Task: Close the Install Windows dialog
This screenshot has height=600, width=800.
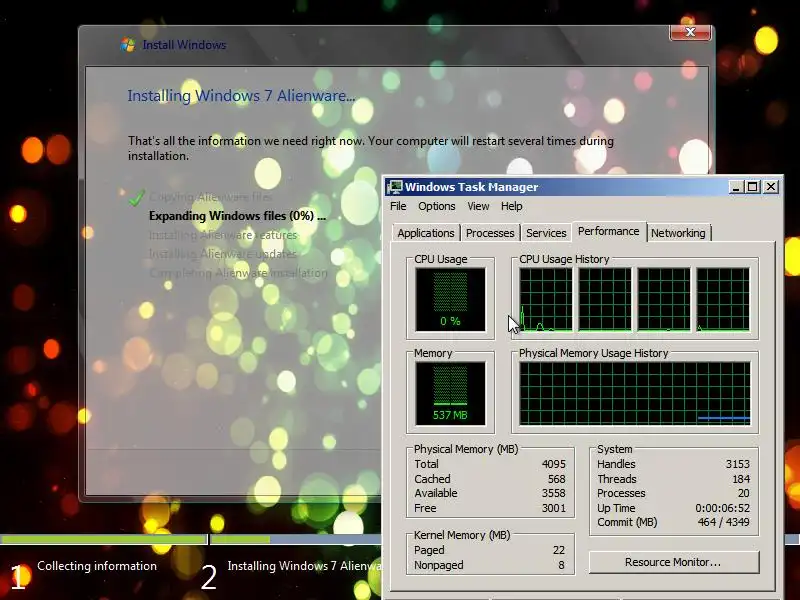Action: click(x=690, y=32)
